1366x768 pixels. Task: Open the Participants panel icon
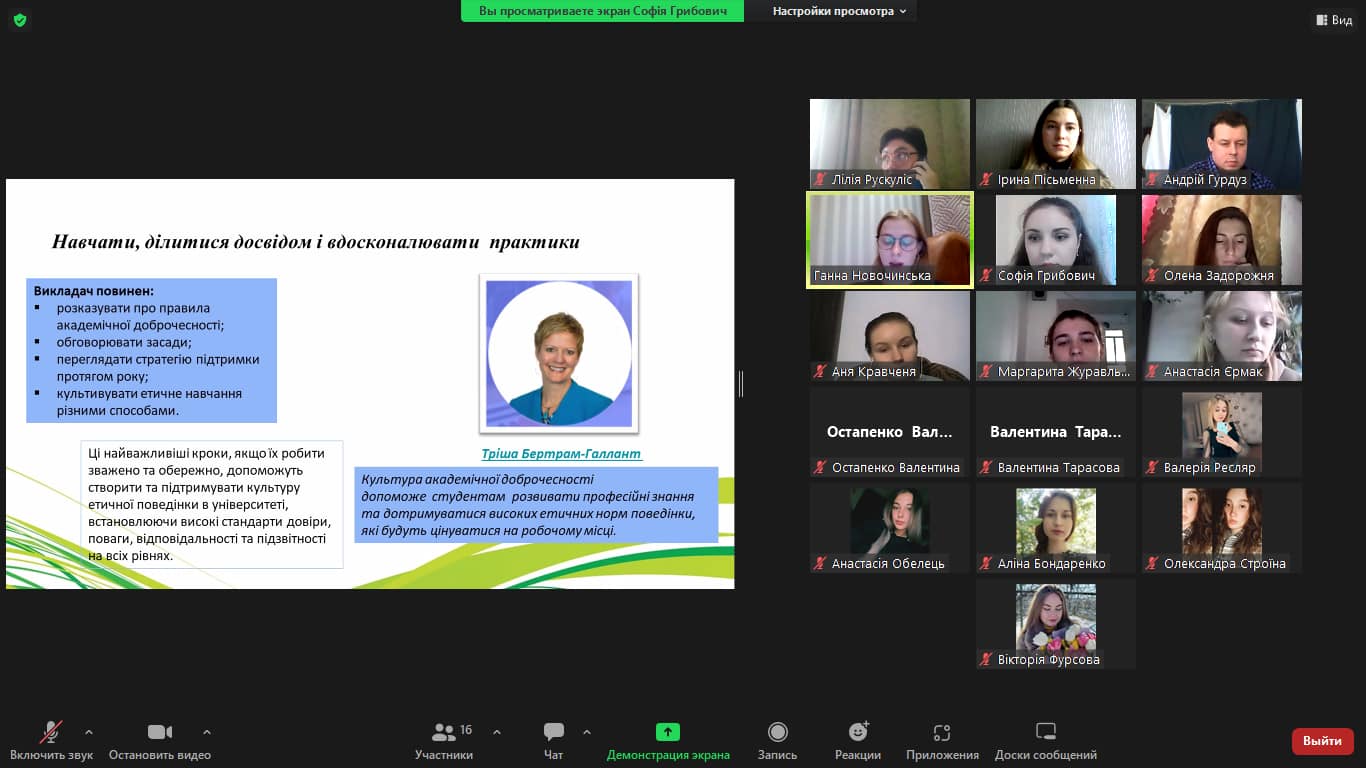pos(444,733)
